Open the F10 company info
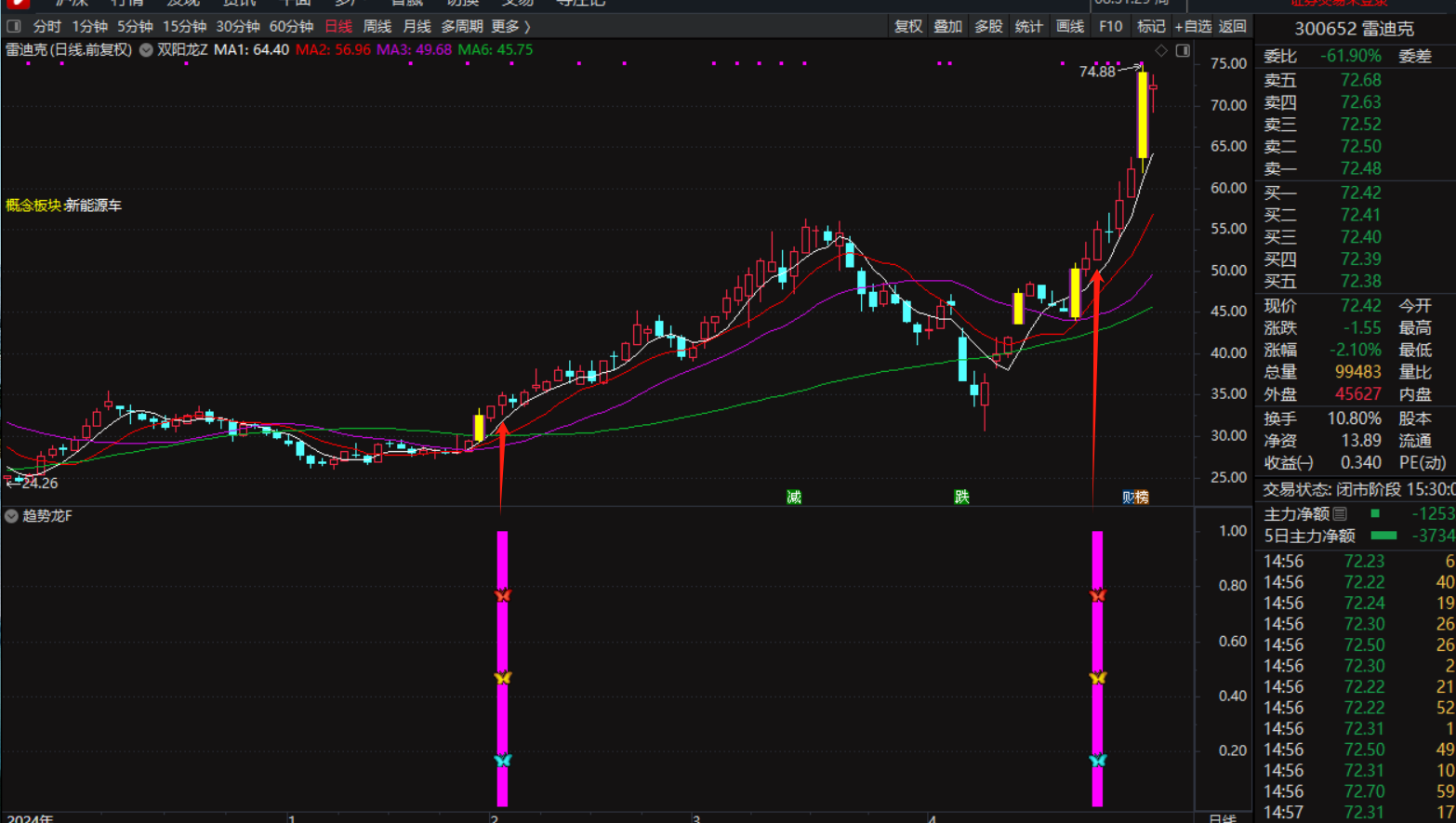This screenshot has width=1456, height=823. point(1110,26)
